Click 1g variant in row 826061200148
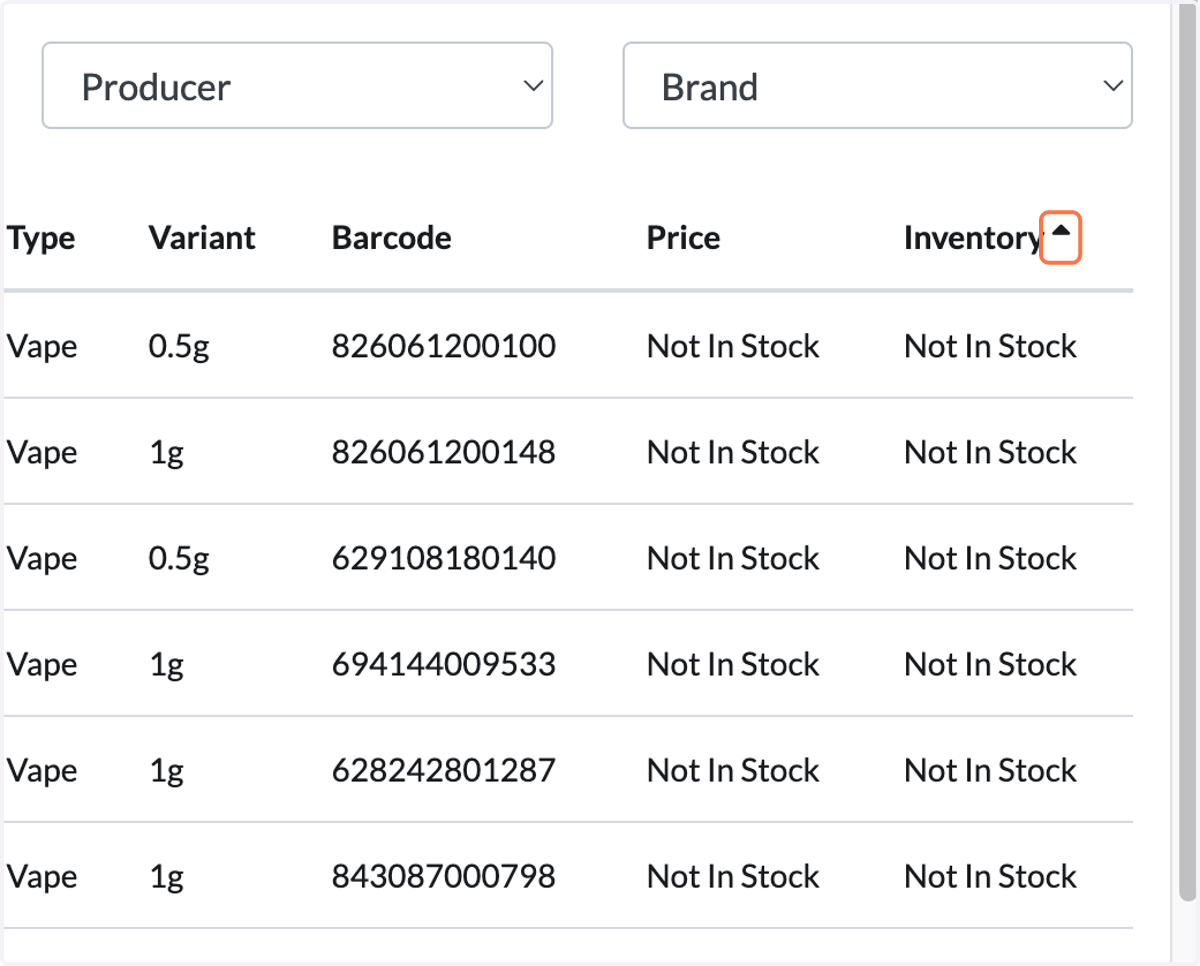Image resolution: width=1200 pixels, height=966 pixels. click(x=167, y=453)
